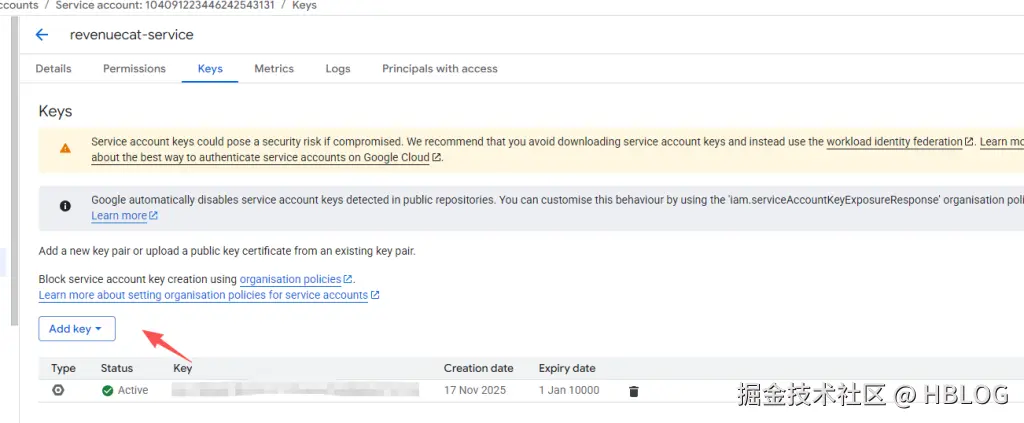Click the Creation date column header

479,368
